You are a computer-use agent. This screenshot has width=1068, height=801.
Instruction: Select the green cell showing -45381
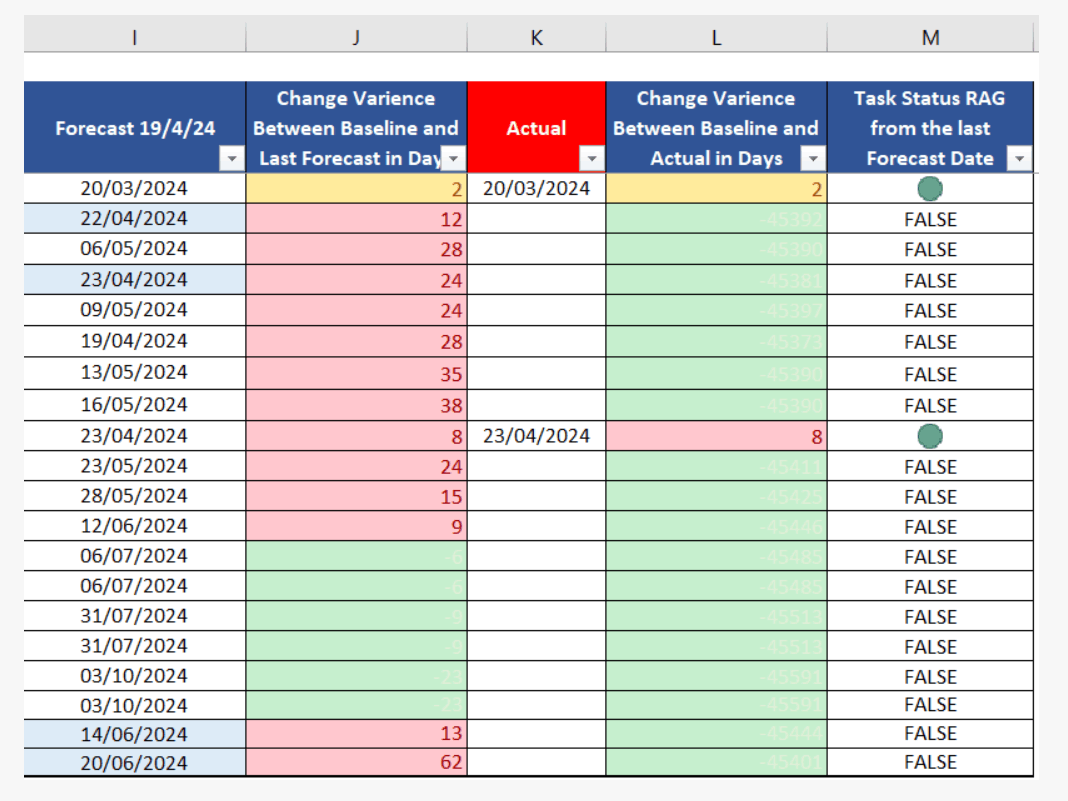click(717, 279)
